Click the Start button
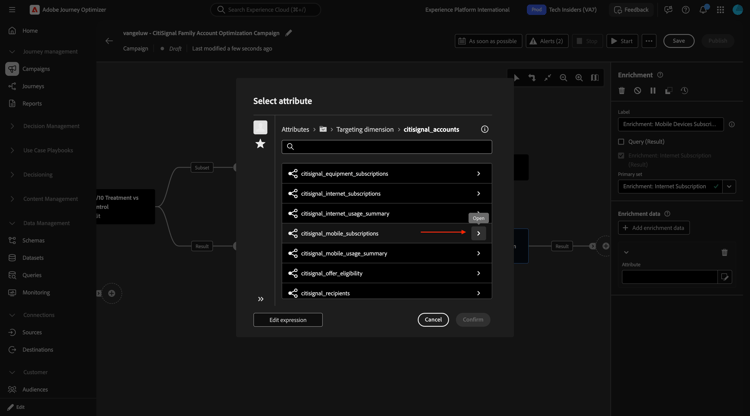The width and height of the screenshot is (750, 416). (x=622, y=41)
